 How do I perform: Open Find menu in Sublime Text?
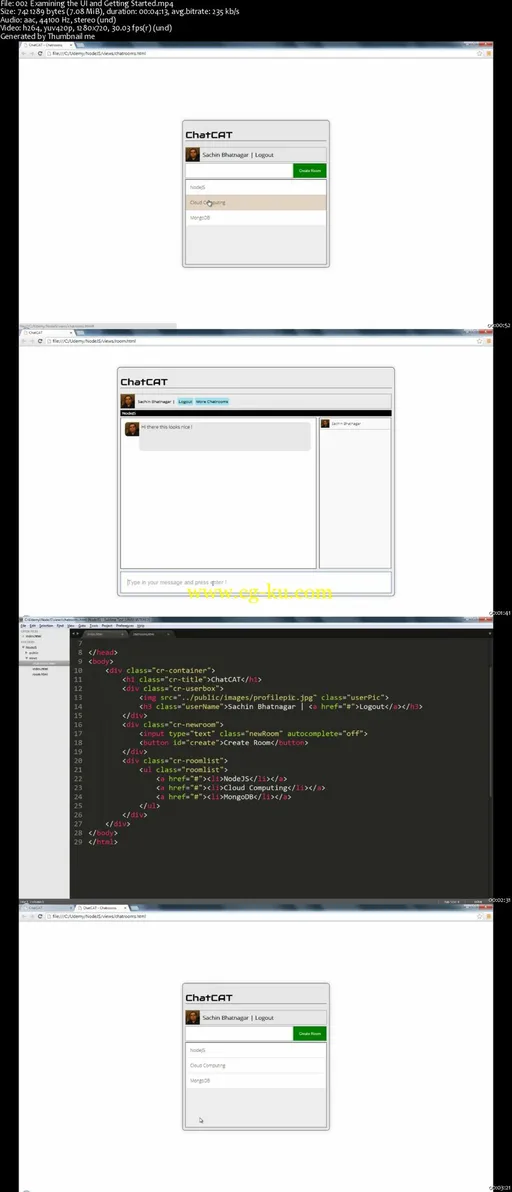(60, 626)
